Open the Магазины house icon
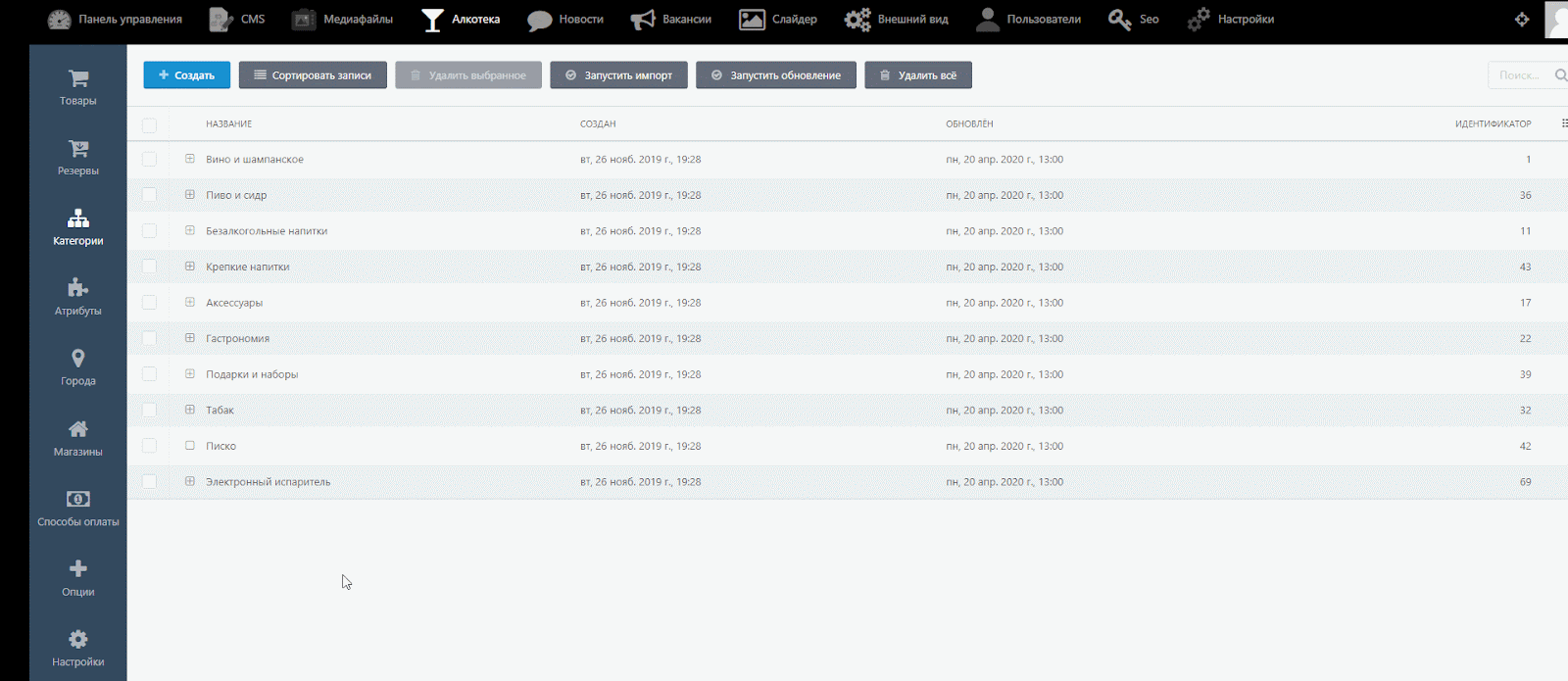Screen dimensions: 1568x681 tap(78, 429)
